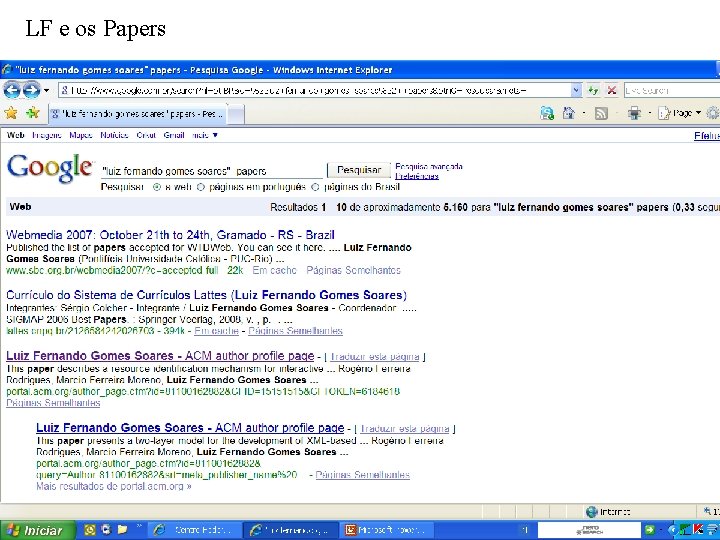Click the address bar URL field

click(x=315, y=90)
